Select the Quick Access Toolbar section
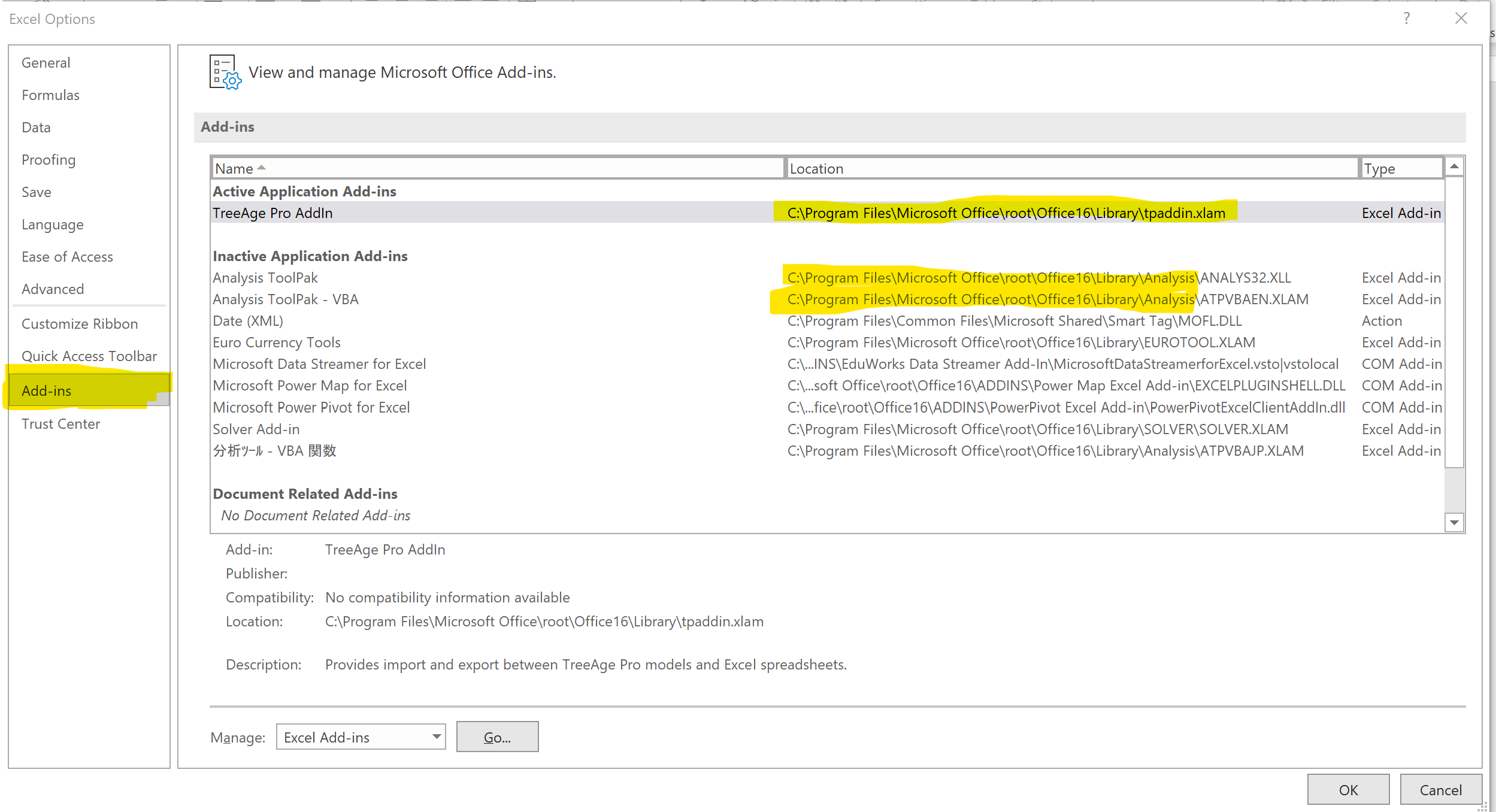This screenshot has width=1496, height=812. point(89,356)
